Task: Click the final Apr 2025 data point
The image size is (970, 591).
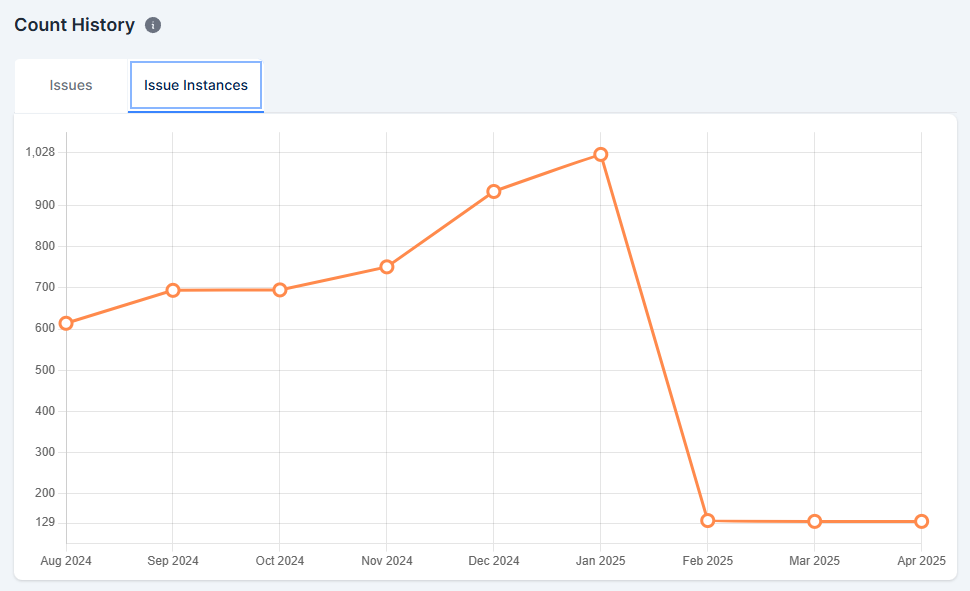Action: pos(921,521)
